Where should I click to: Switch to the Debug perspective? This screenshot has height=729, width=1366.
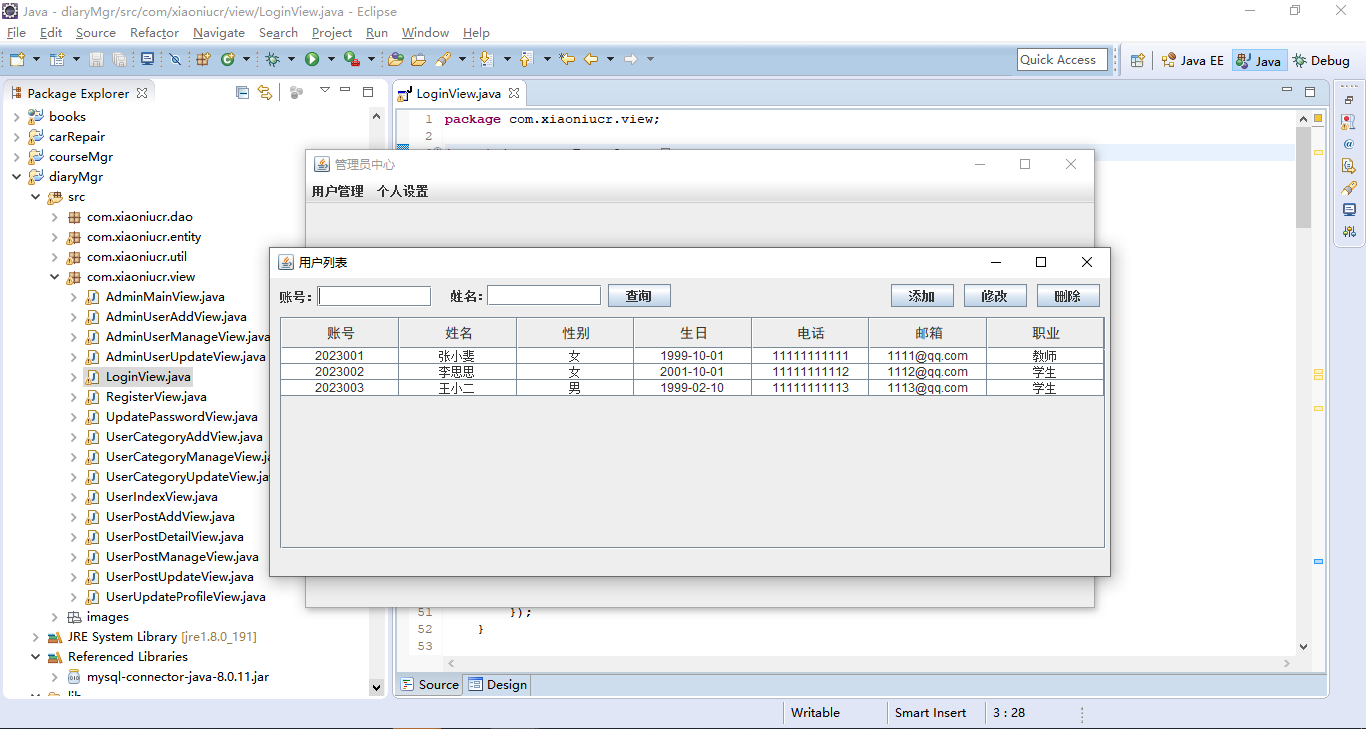tap(1321, 61)
